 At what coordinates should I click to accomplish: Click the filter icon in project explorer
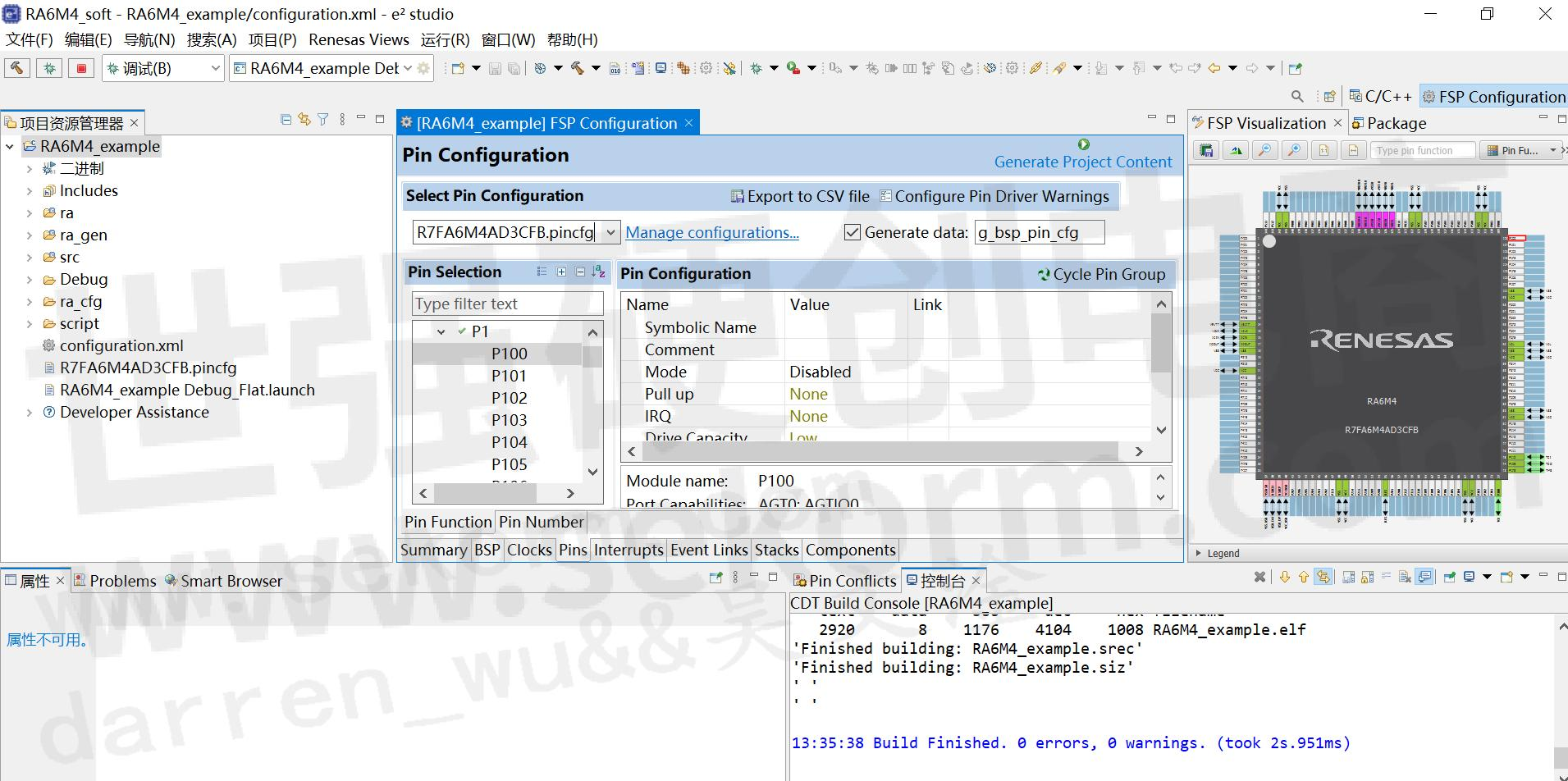point(323,120)
